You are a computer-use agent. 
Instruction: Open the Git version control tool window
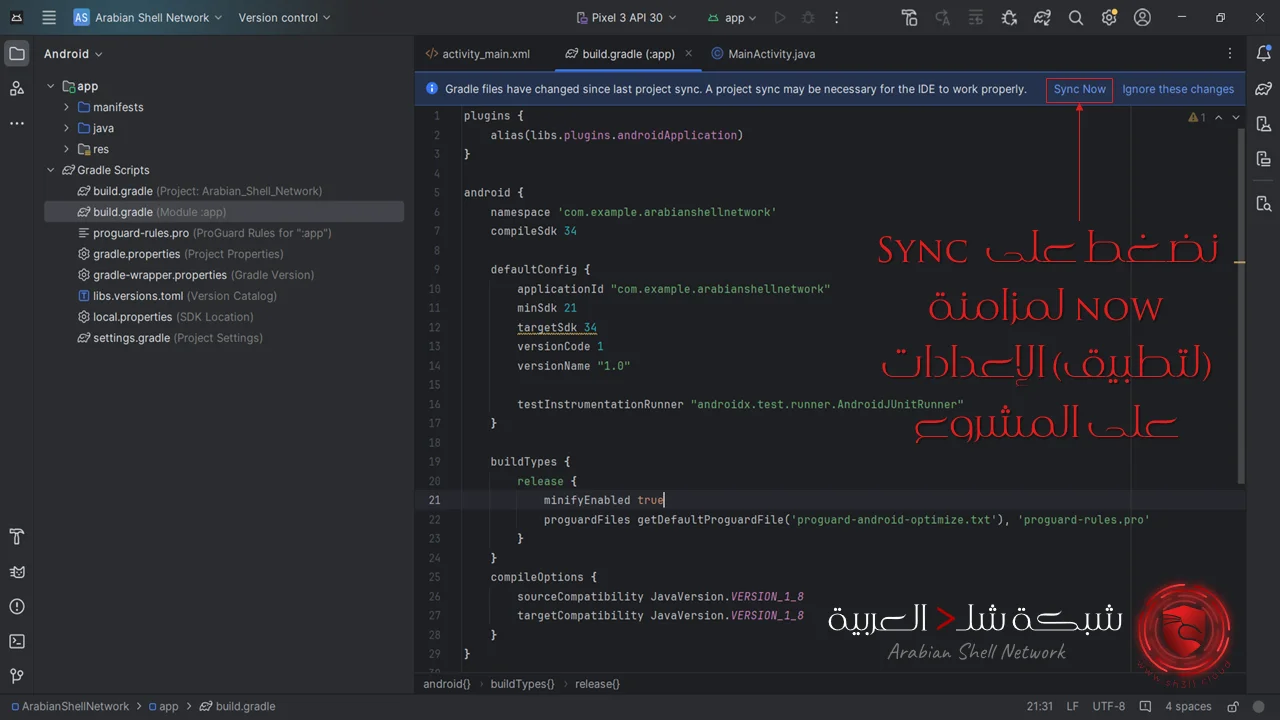(17, 677)
